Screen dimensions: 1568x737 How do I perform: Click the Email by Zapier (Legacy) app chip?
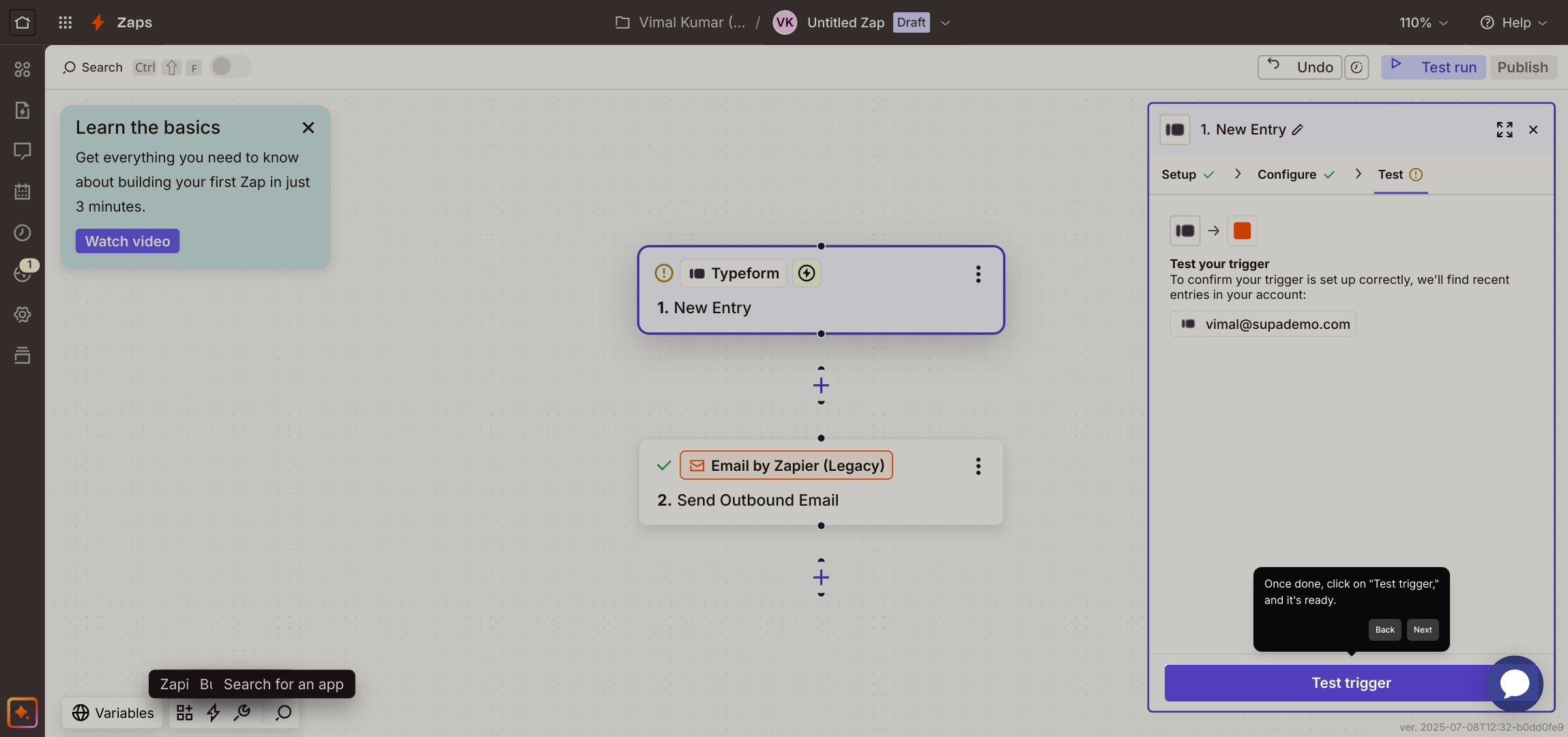tap(786, 465)
